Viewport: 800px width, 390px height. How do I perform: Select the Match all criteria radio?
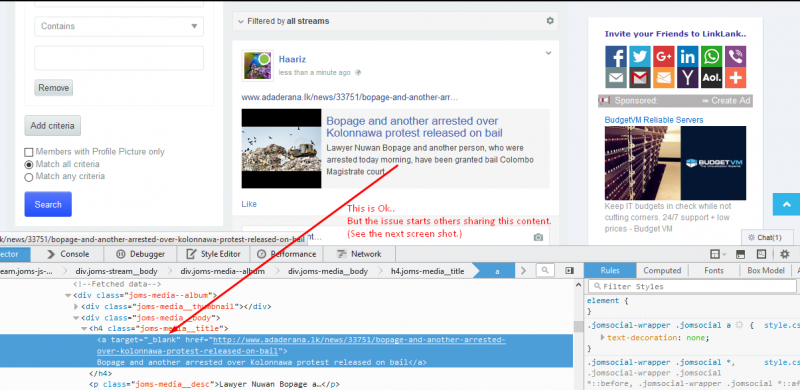tap(29, 165)
